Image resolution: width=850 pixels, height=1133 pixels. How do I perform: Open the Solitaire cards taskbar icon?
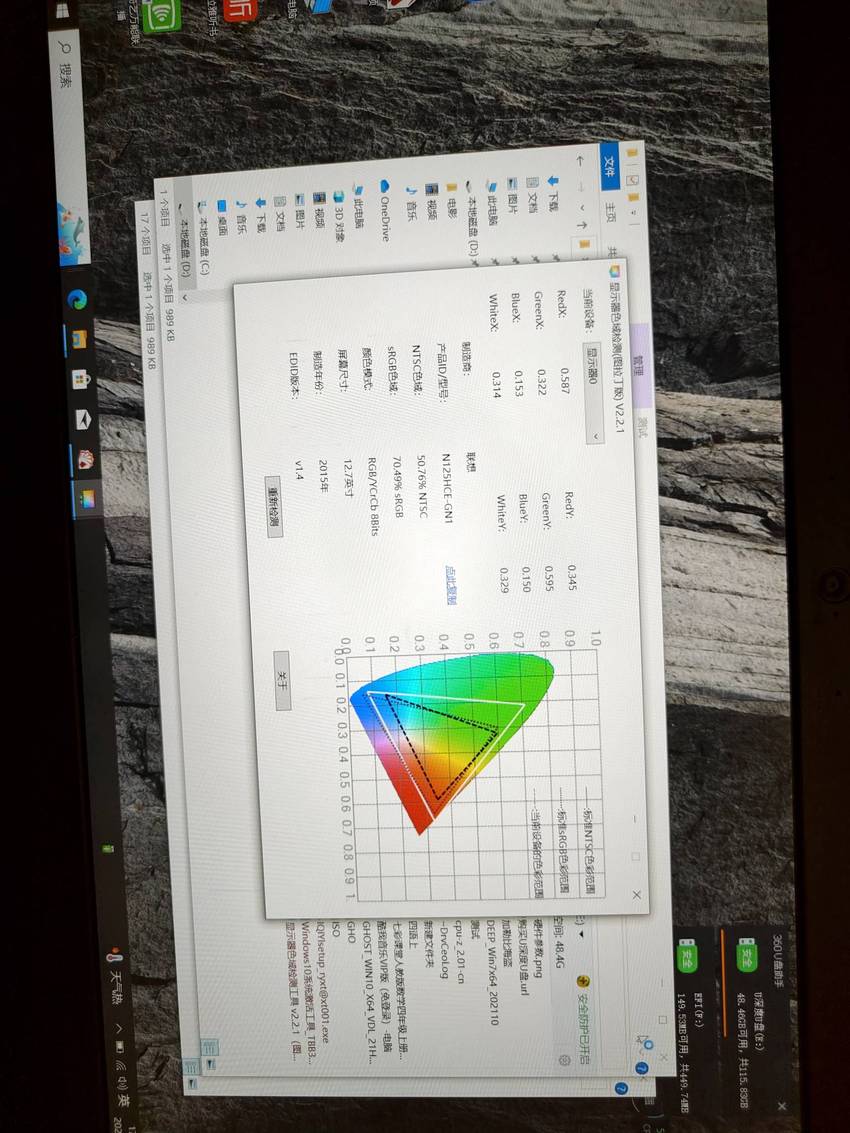pyautogui.click(x=87, y=459)
